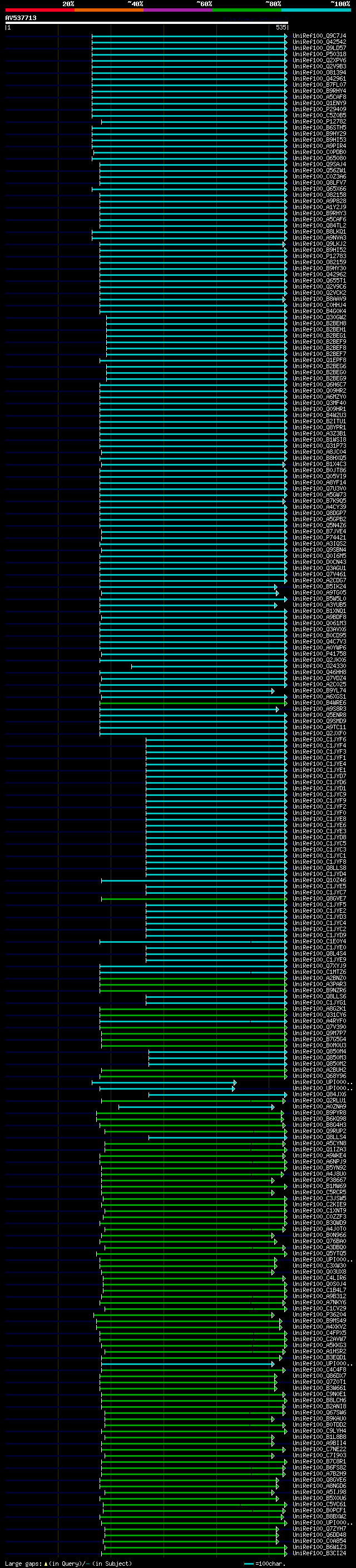This screenshot has height=1568, width=356.
Task: Select the UniRef100_Q42961 hit
Action: tap(319, 78)
